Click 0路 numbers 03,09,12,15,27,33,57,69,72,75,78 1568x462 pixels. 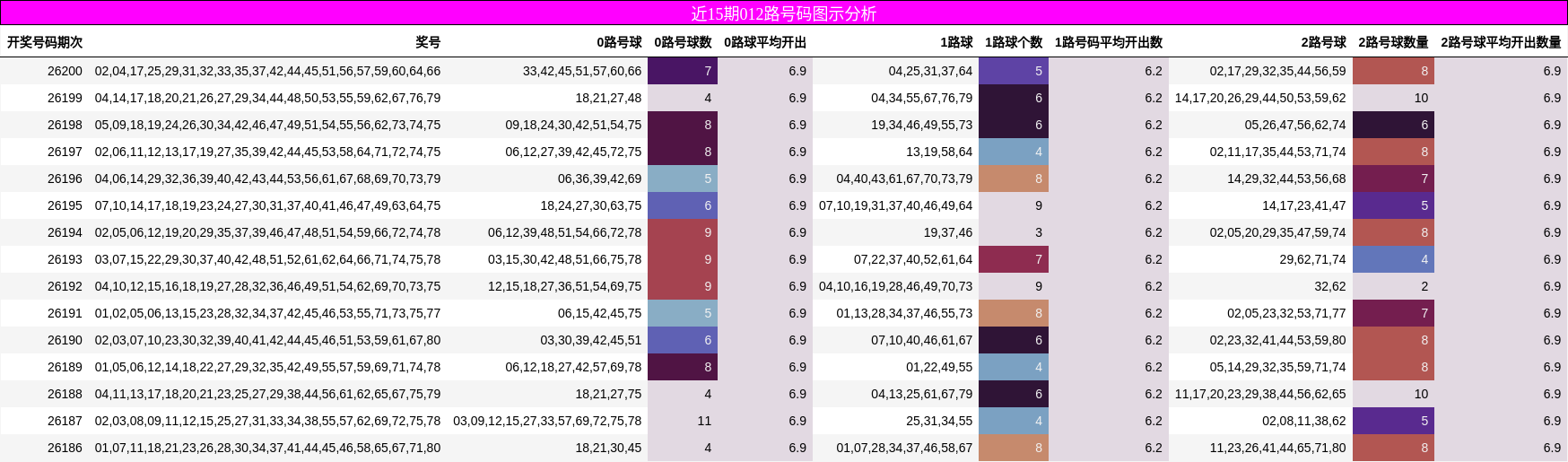547,421
